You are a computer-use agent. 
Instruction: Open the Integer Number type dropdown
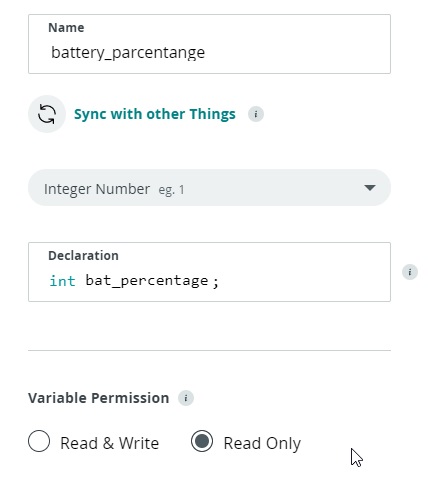(209, 188)
